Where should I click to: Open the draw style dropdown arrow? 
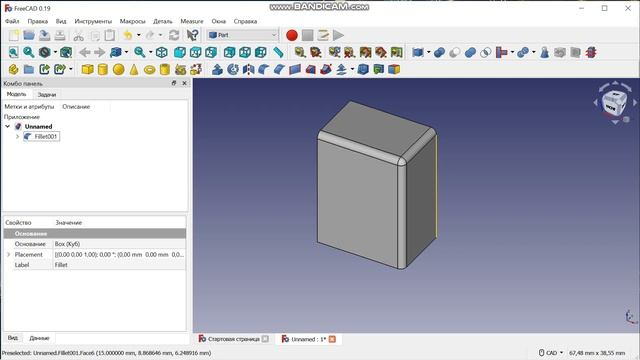(55, 52)
